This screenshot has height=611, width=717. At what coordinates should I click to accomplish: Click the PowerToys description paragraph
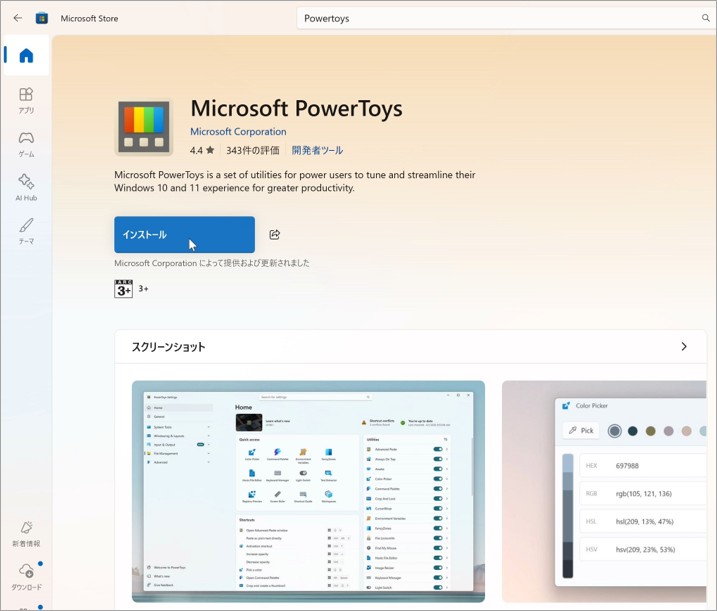click(295, 182)
